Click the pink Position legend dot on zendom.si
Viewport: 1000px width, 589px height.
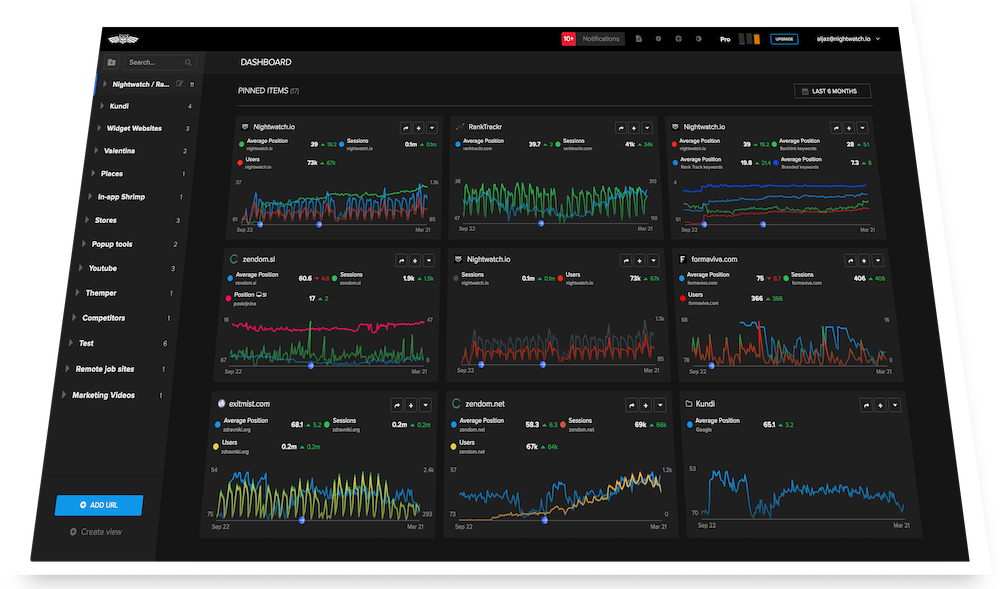point(228,298)
